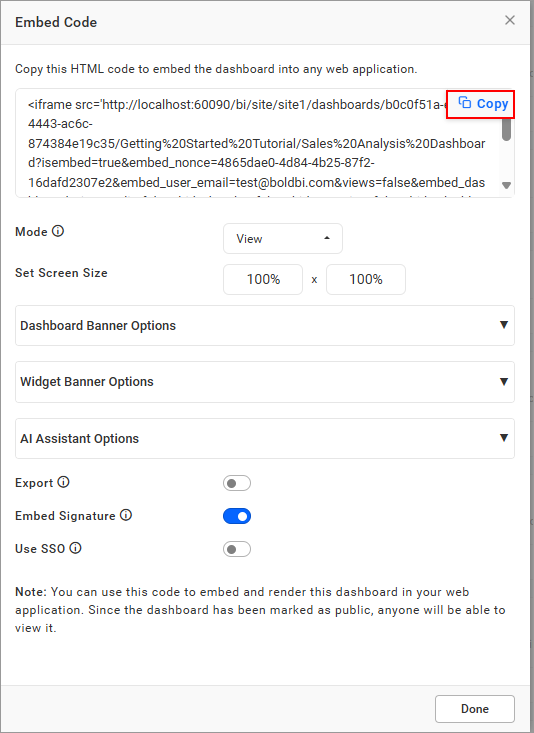Image resolution: width=534 pixels, height=733 pixels.
Task: Open the Mode dropdown showing View
Action: click(x=283, y=238)
